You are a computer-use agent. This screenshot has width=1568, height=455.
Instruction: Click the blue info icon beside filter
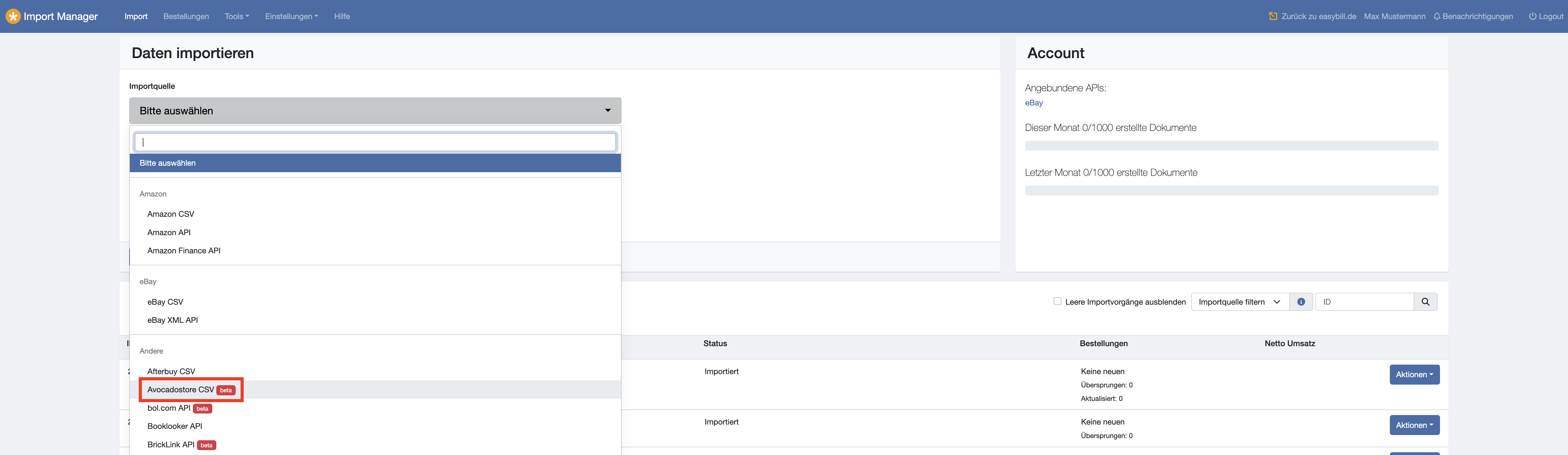[x=1301, y=302]
